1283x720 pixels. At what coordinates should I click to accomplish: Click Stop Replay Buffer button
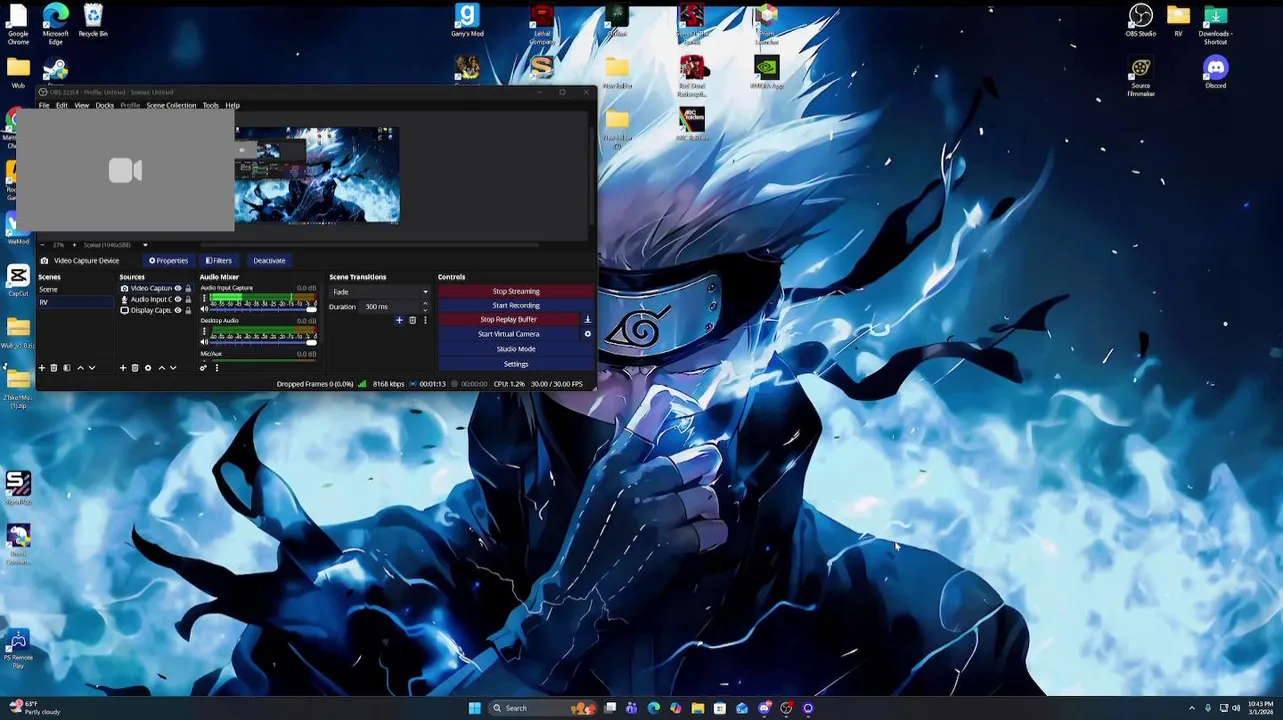[x=509, y=319]
